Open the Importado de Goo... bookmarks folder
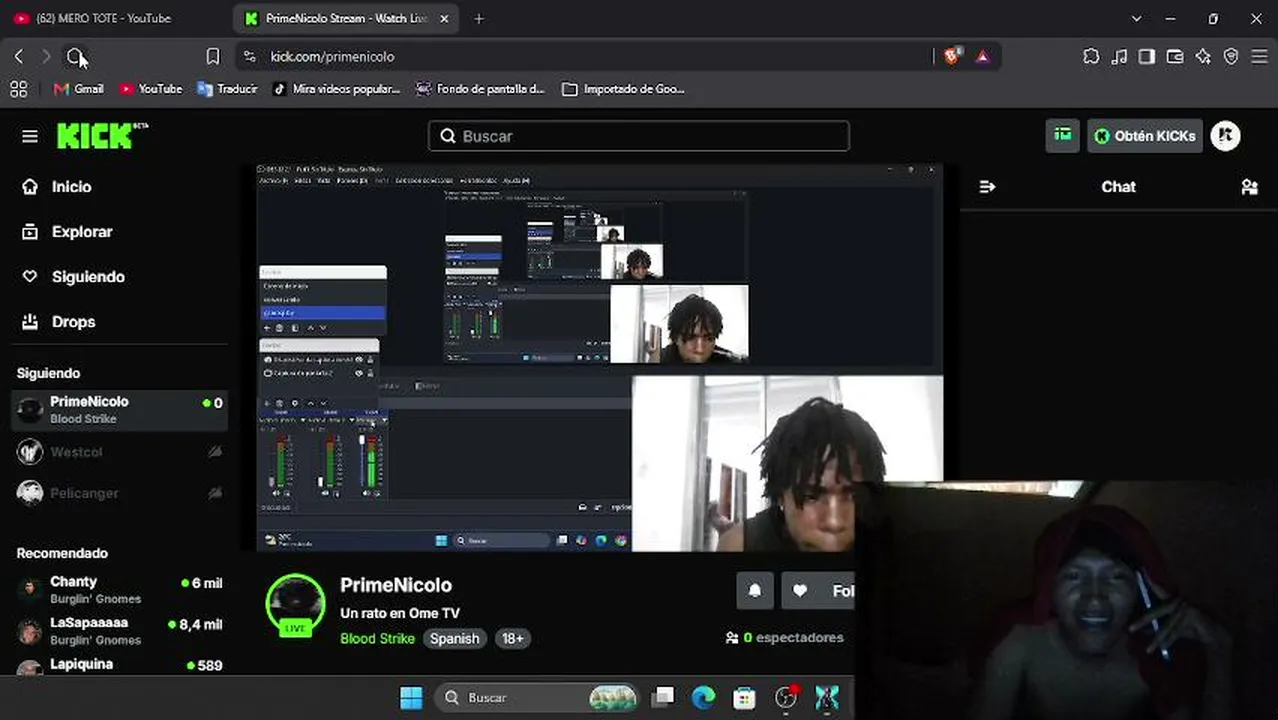The height and width of the screenshot is (720, 1278). click(623, 89)
